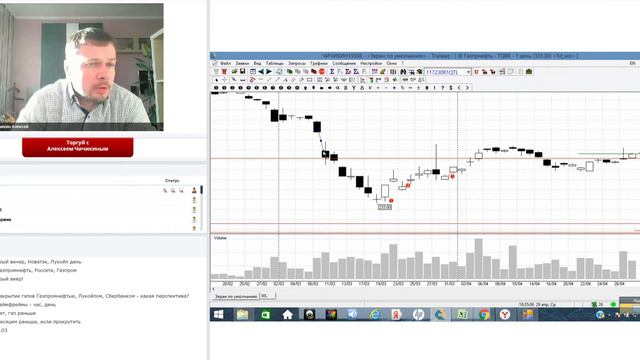Click the left arrow navigation icon

click(x=261, y=71)
